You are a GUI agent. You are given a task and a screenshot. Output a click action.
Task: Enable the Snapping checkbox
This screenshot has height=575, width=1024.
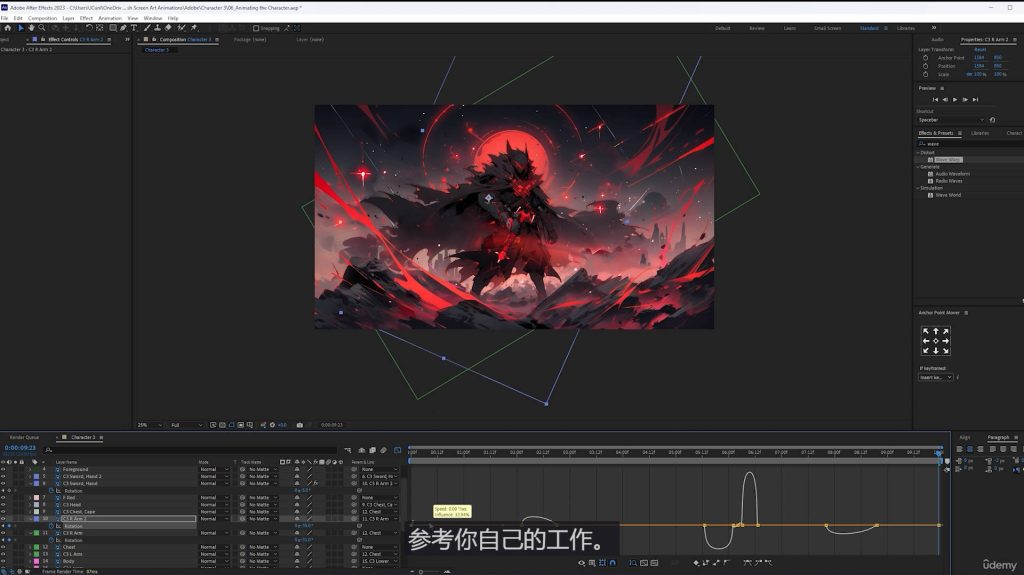(x=256, y=28)
